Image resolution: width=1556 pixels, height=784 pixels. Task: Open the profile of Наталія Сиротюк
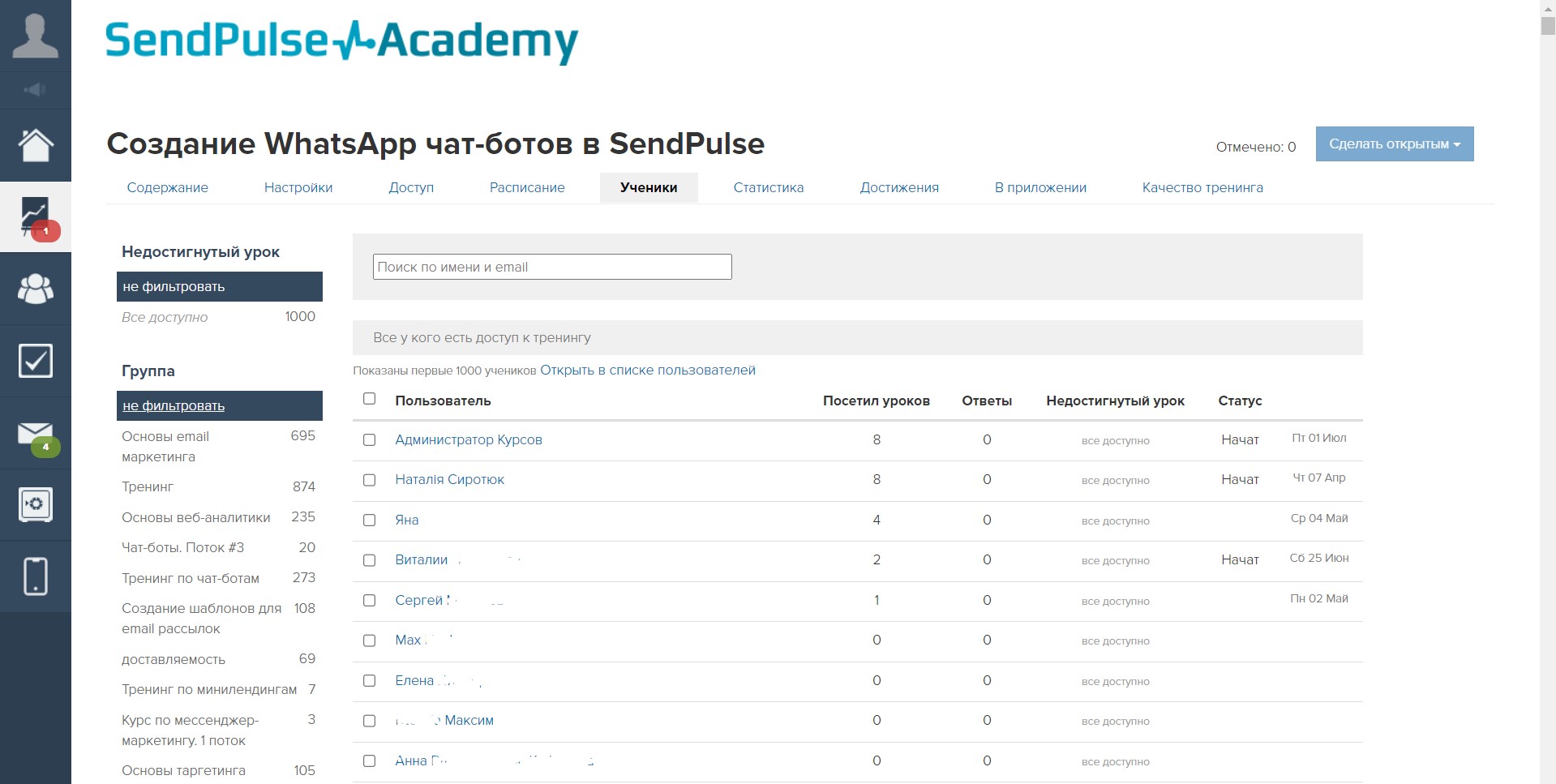pos(449,479)
